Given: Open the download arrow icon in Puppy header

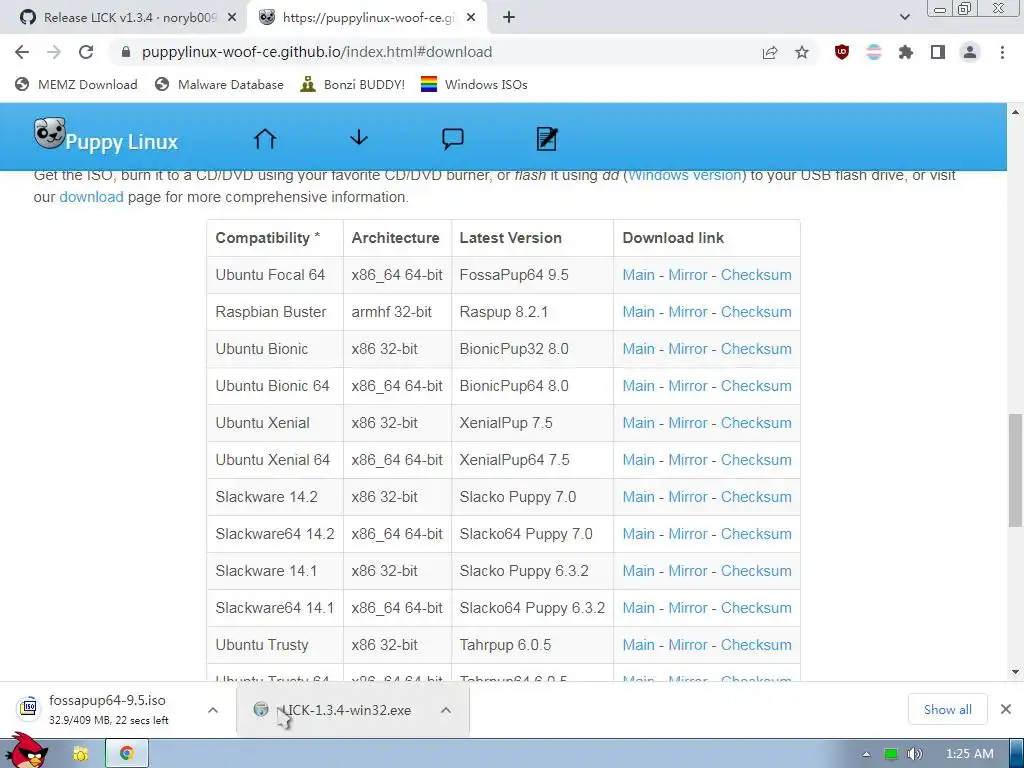Looking at the screenshot, I should tap(359, 138).
